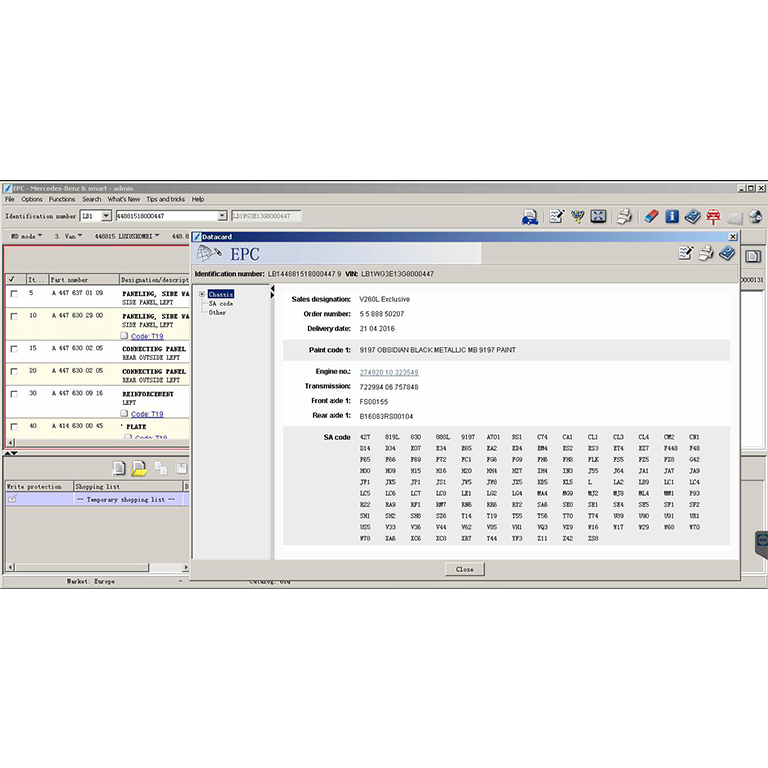Image resolution: width=768 pixels, height=768 pixels.
Task: Click the envelope mail icon in toolbar
Action: click(x=735, y=217)
